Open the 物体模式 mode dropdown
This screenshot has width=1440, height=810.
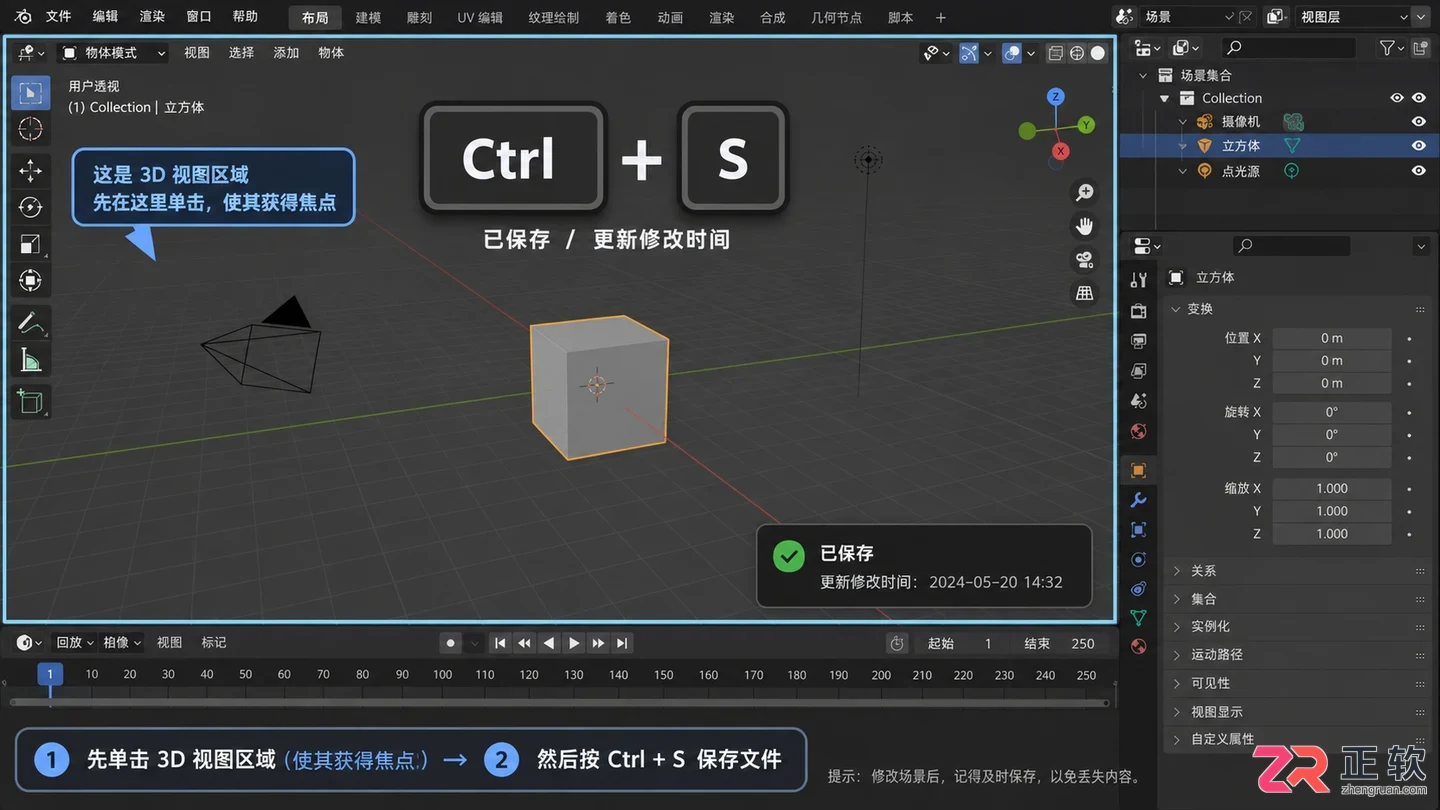[x=113, y=53]
